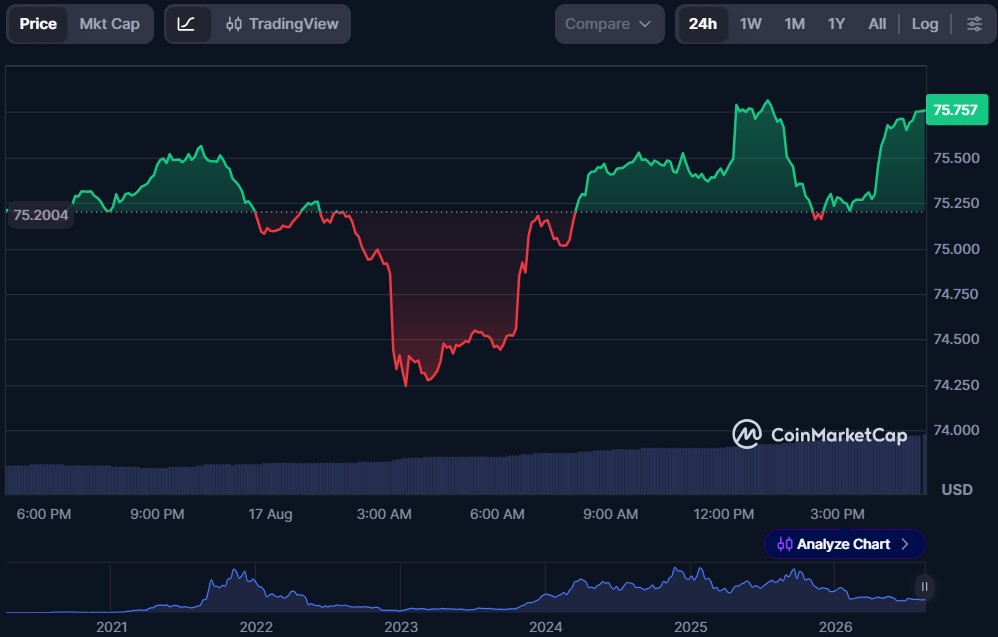Click the 74.250 y-axis label
This screenshot has width=998, height=637.
(x=956, y=385)
